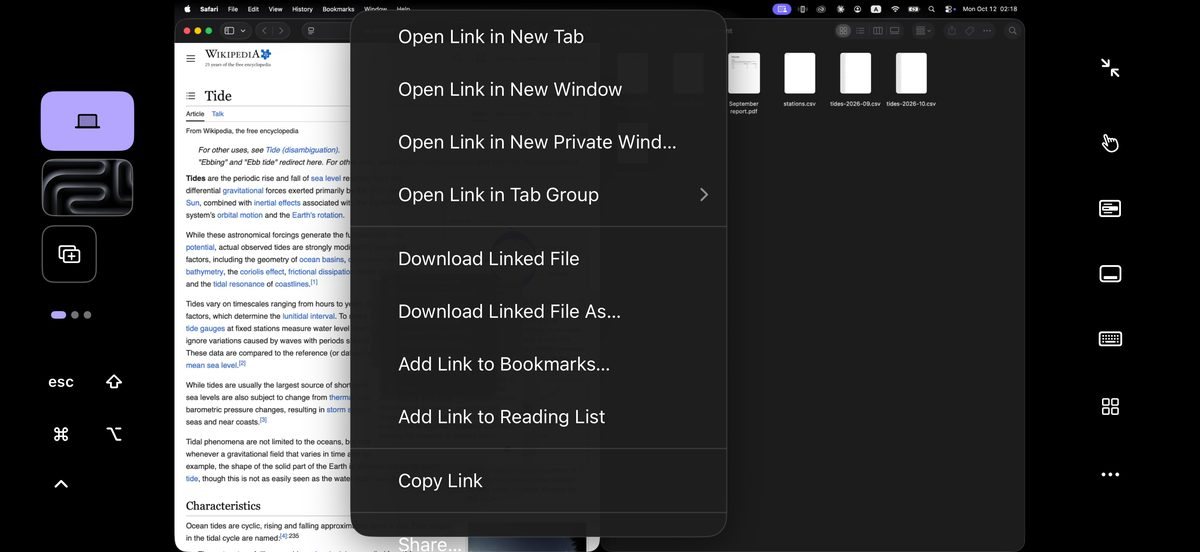
Task: Select the laptop display tile in left panel
Action: [x=87, y=121]
